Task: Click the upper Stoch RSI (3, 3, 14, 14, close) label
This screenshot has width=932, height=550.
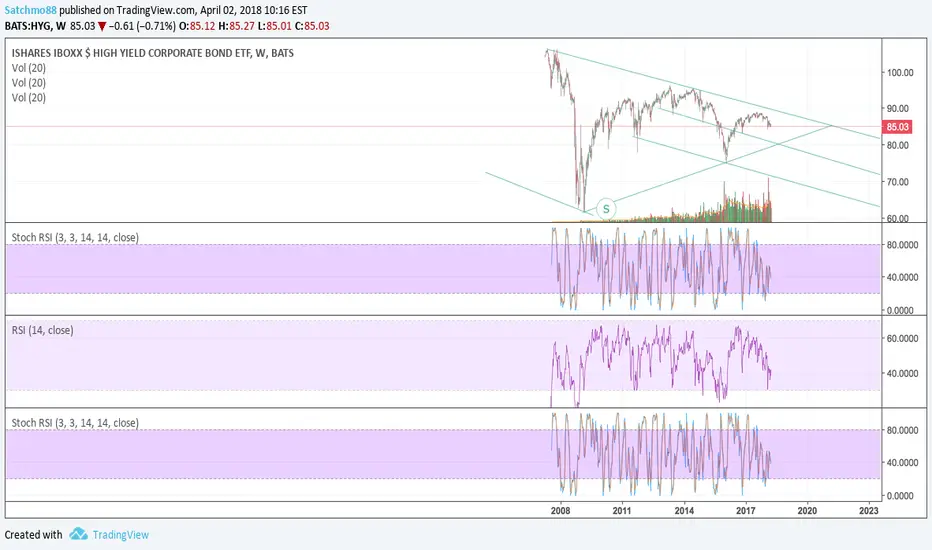Action: [x=75, y=237]
